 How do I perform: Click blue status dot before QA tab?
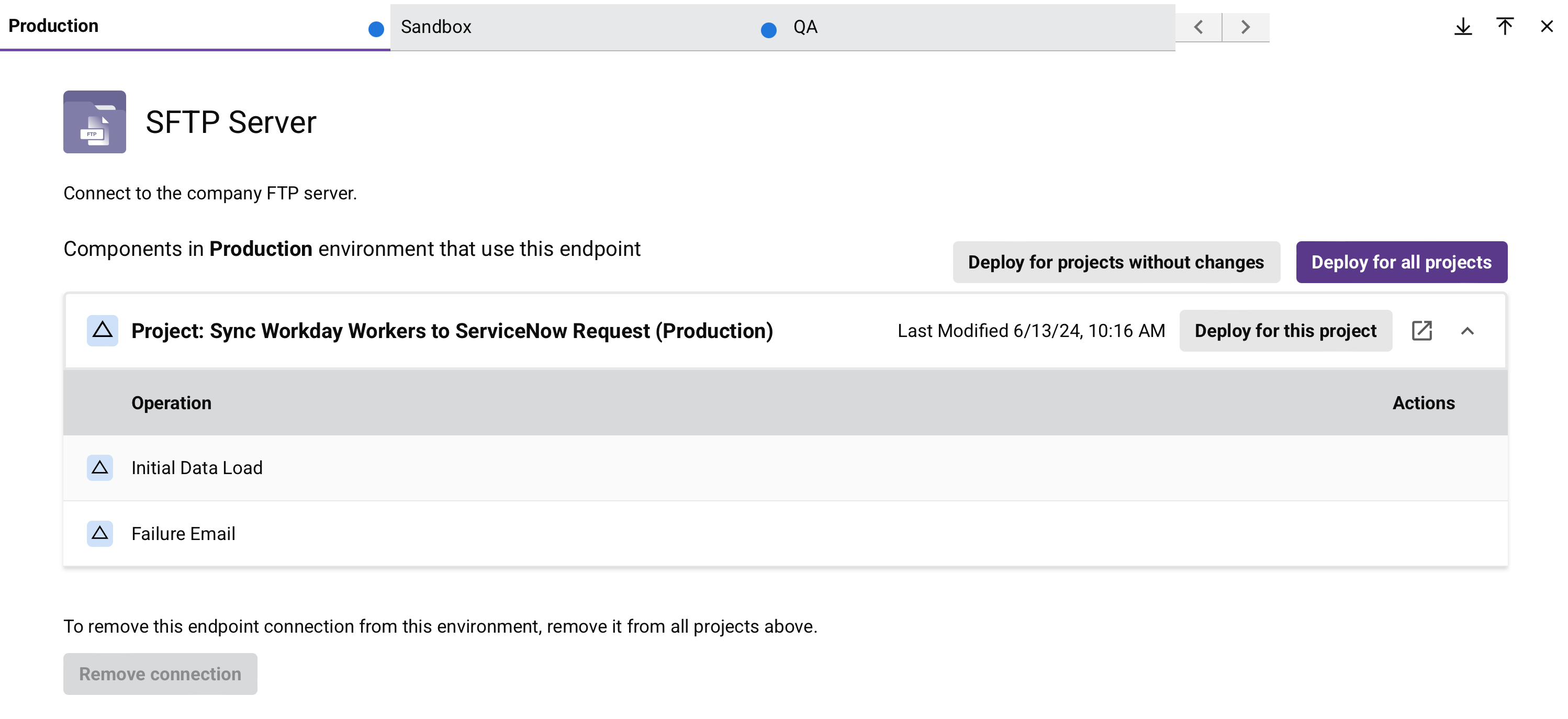769,30
